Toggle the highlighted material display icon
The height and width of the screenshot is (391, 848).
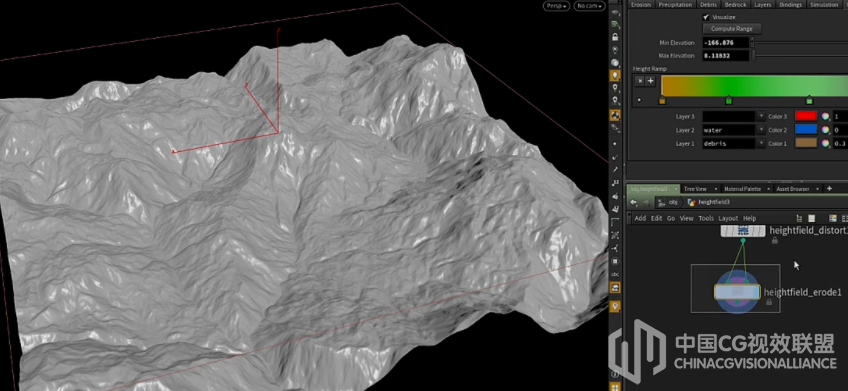(x=615, y=115)
